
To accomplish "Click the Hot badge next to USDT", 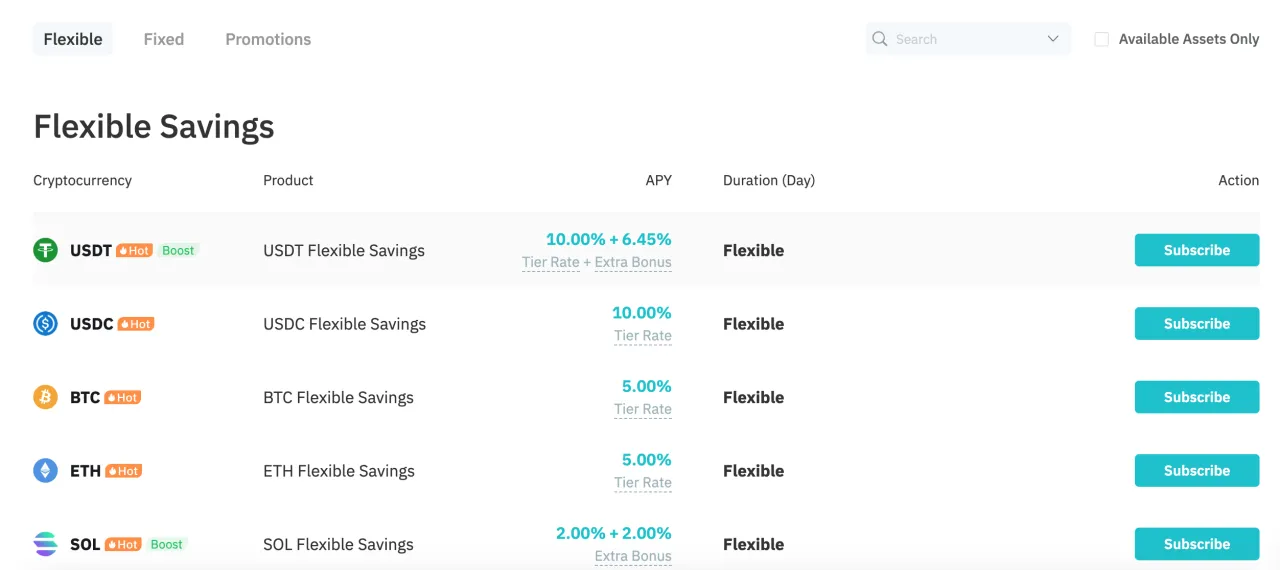I will pos(135,251).
